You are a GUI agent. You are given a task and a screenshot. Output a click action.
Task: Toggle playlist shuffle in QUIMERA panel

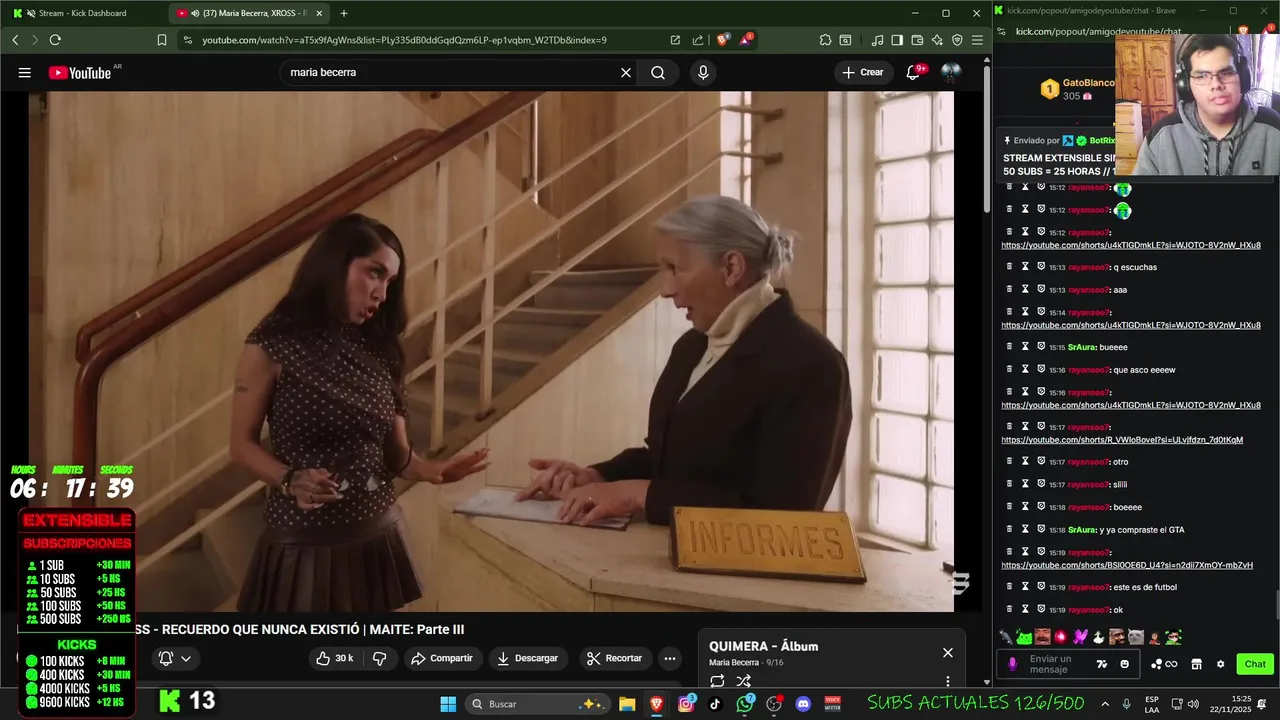744,681
